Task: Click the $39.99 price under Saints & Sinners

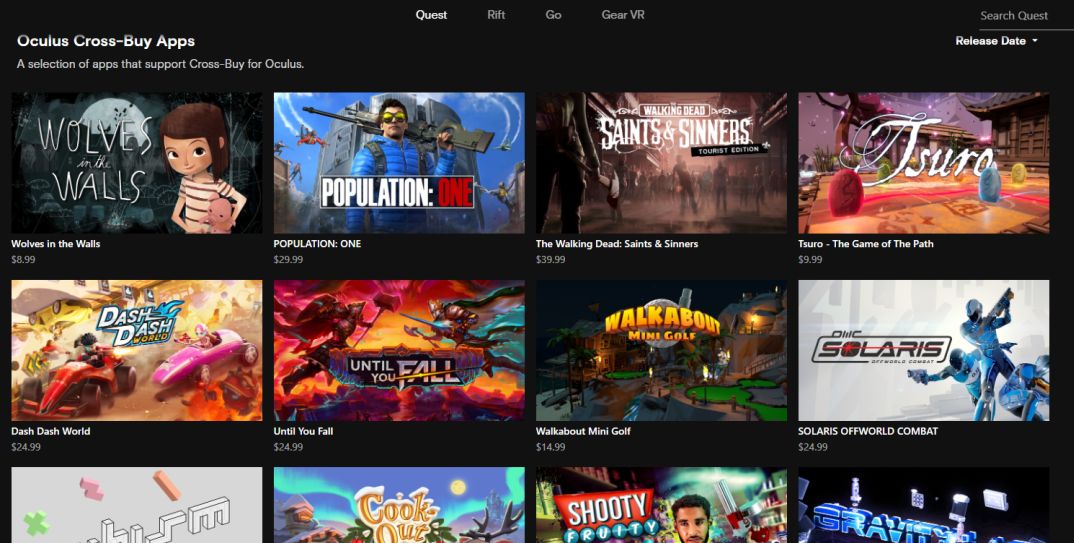Action: (551, 260)
